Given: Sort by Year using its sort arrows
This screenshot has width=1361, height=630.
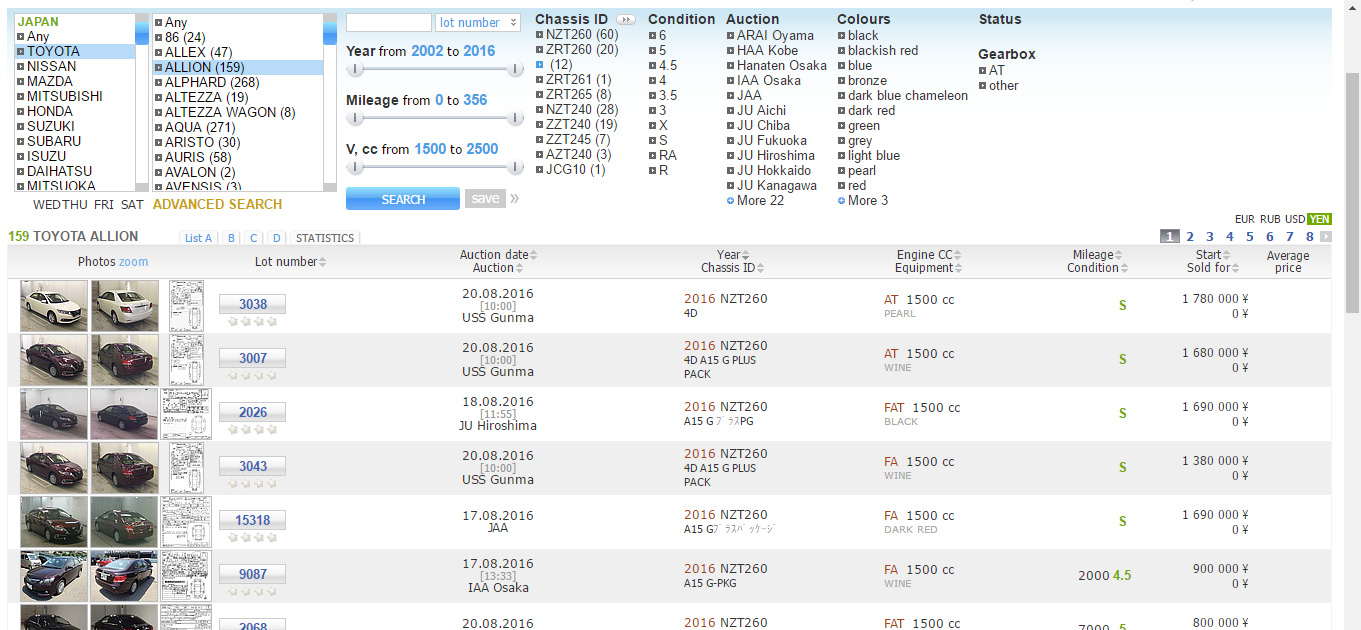Looking at the screenshot, I should pyautogui.click(x=746, y=255).
